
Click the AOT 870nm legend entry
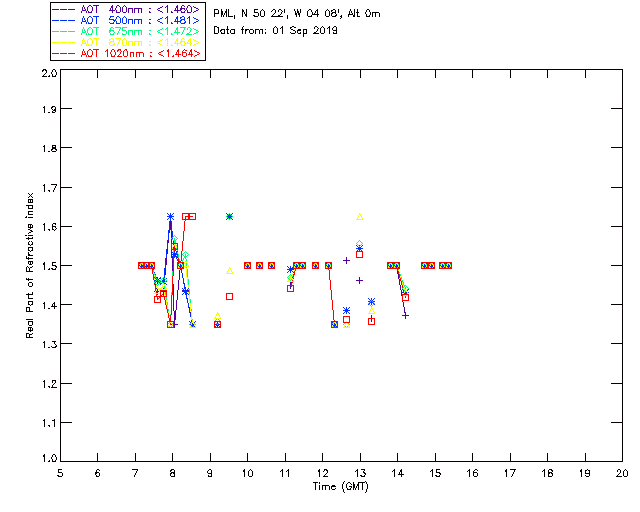coord(127,42)
